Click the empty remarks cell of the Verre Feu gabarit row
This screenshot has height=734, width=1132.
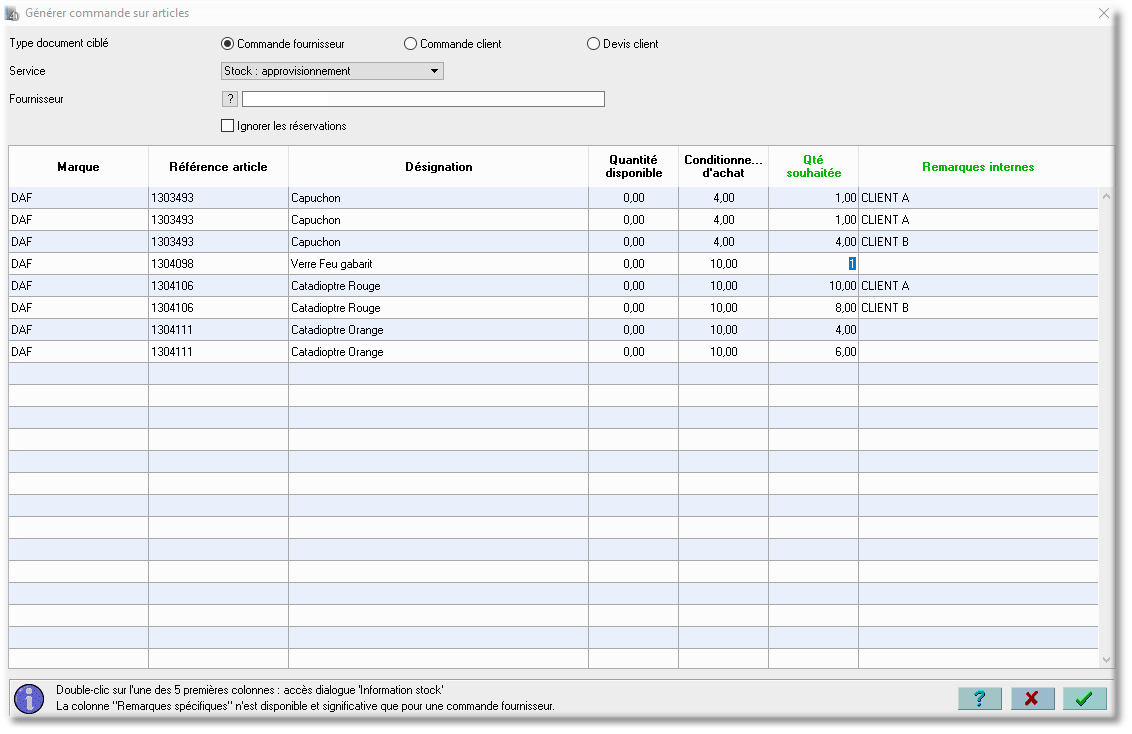978,264
